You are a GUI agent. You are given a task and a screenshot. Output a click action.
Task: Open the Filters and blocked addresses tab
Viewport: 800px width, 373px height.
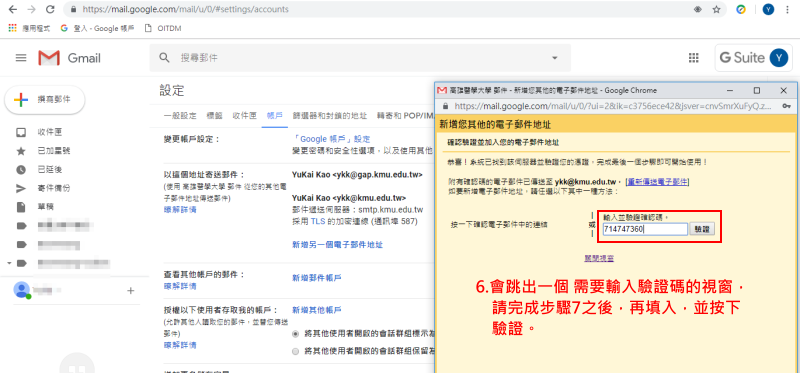click(330, 116)
